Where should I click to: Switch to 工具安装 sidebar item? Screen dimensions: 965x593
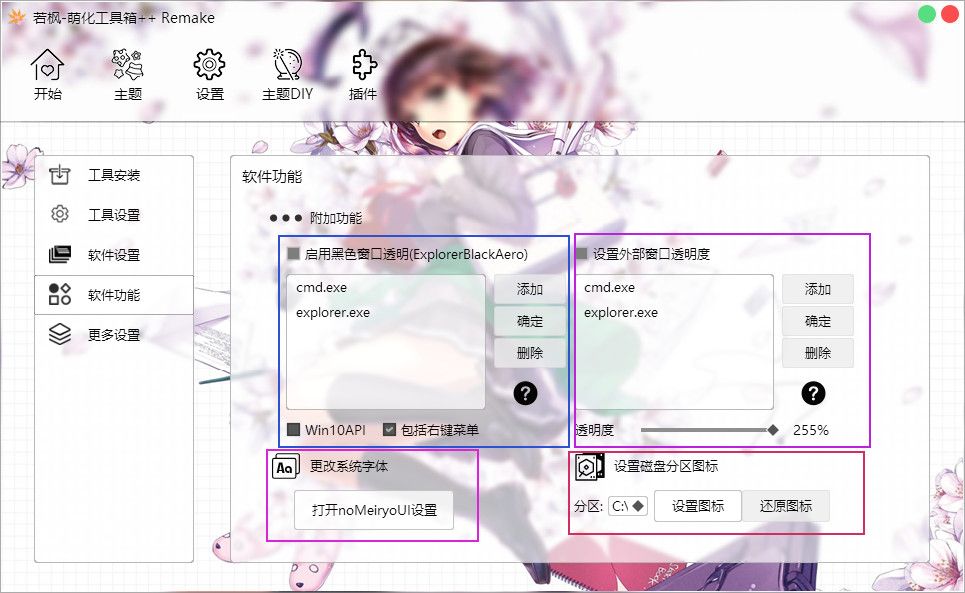114,175
